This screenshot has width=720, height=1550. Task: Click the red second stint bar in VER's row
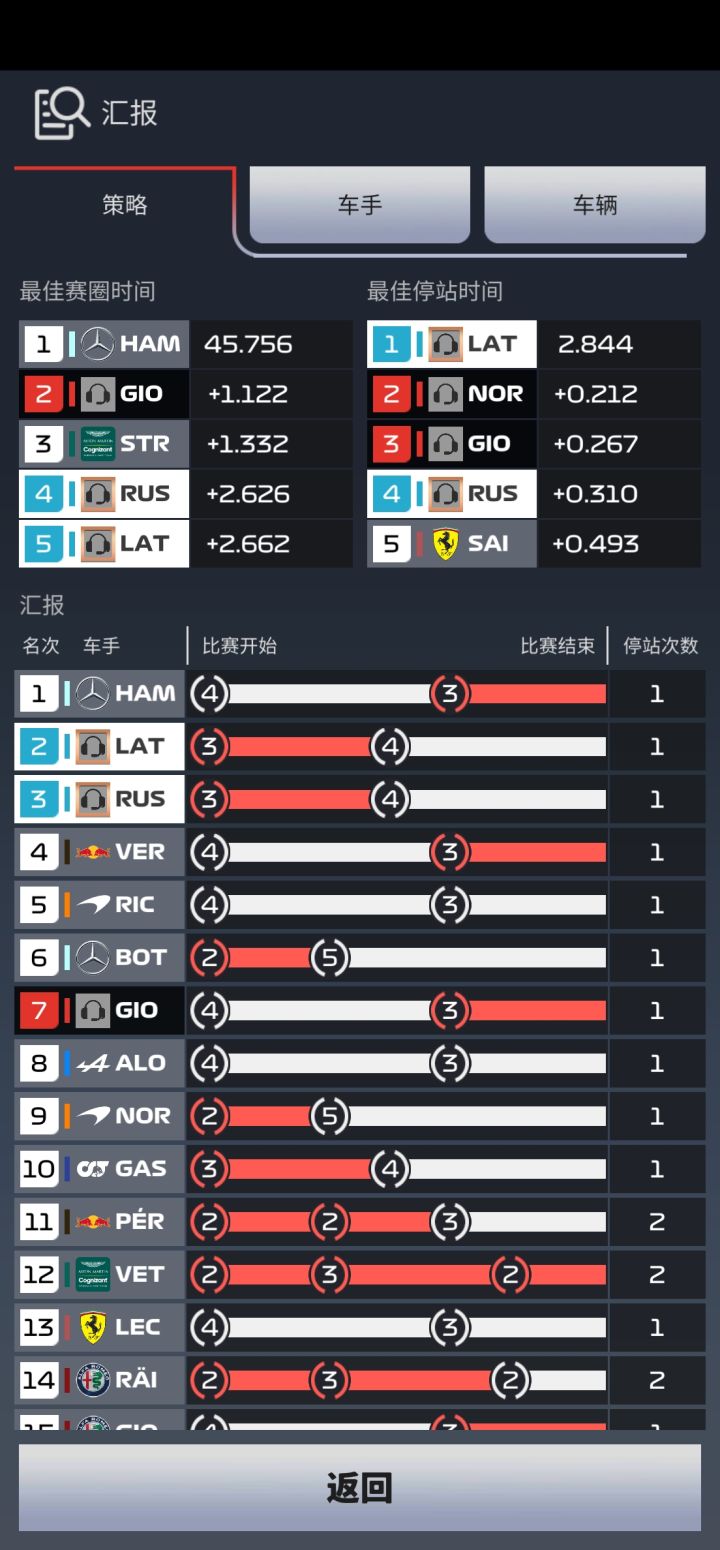(537, 852)
